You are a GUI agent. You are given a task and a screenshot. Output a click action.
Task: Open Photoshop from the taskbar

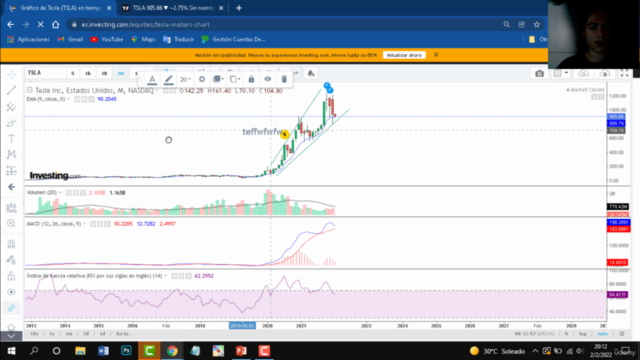[126, 351]
